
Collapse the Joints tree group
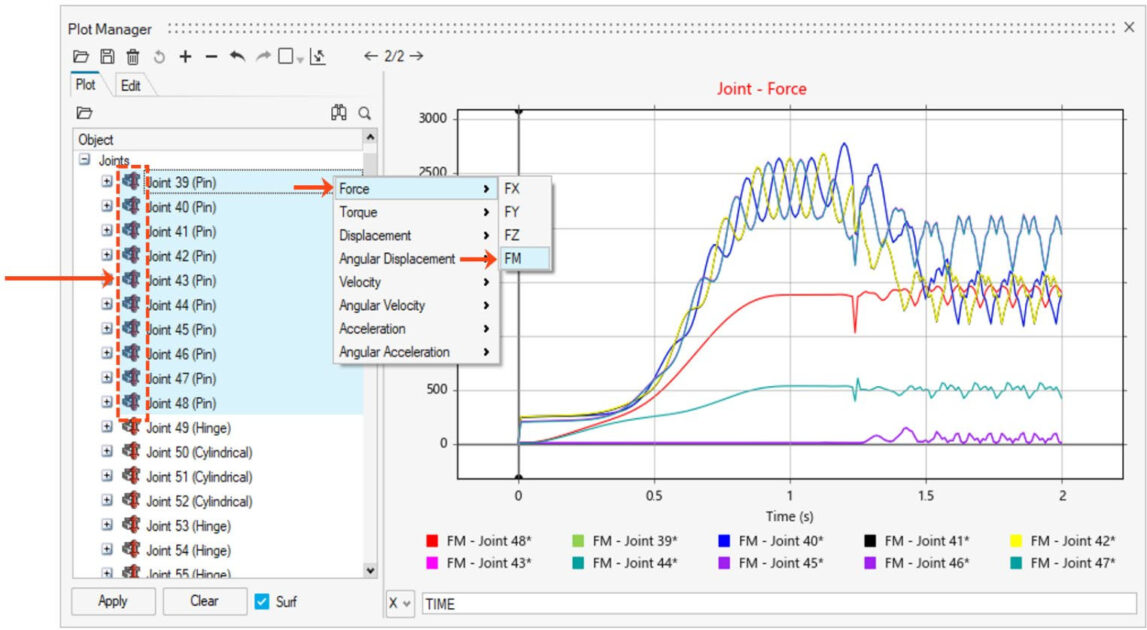[85, 160]
